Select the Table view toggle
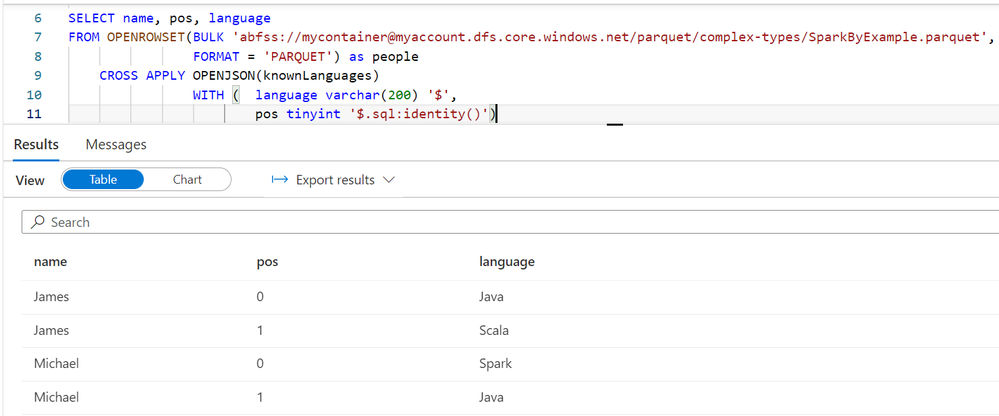Image resolution: width=999 pixels, height=416 pixels. (x=103, y=180)
